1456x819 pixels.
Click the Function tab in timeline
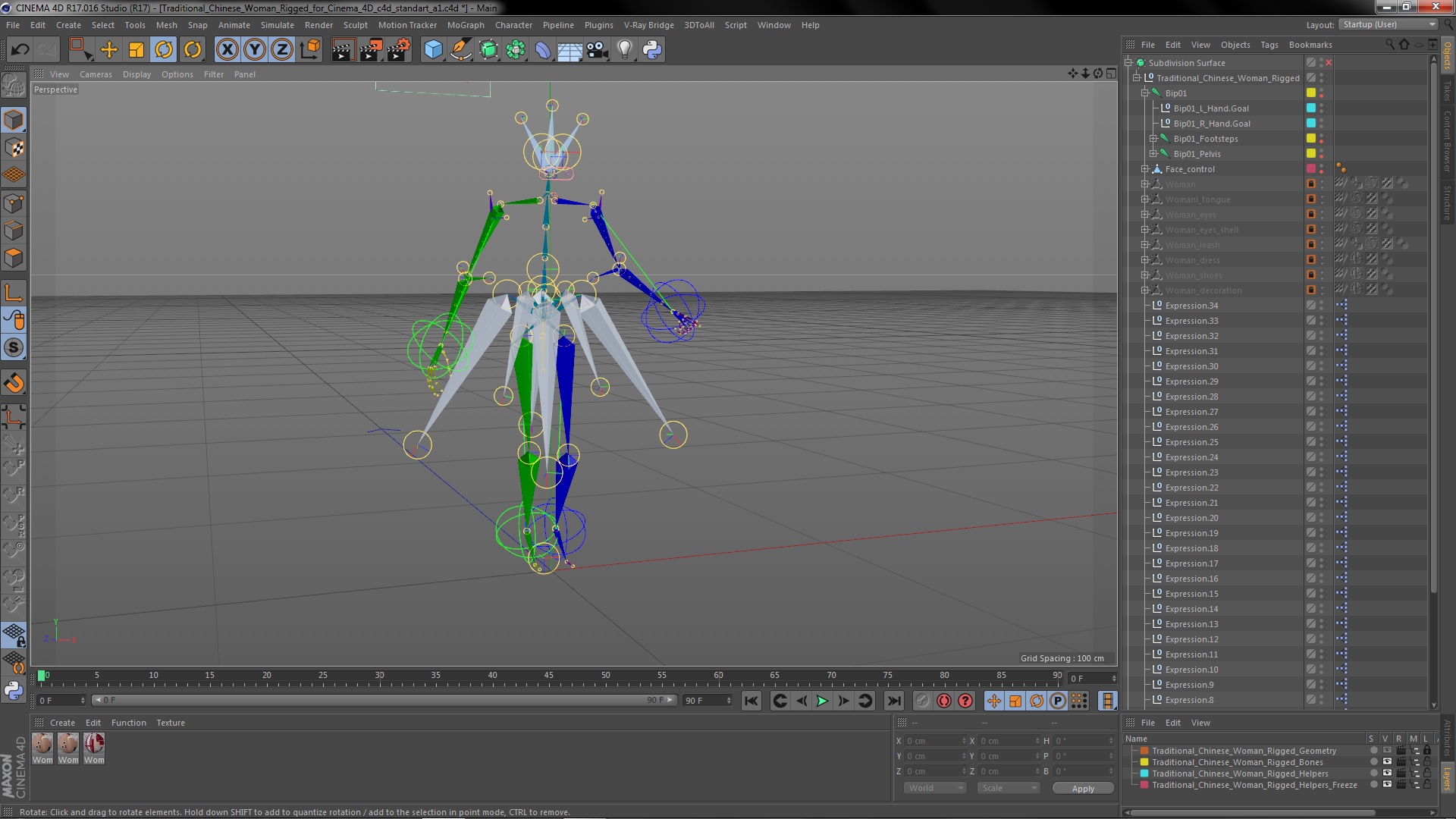(x=127, y=722)
